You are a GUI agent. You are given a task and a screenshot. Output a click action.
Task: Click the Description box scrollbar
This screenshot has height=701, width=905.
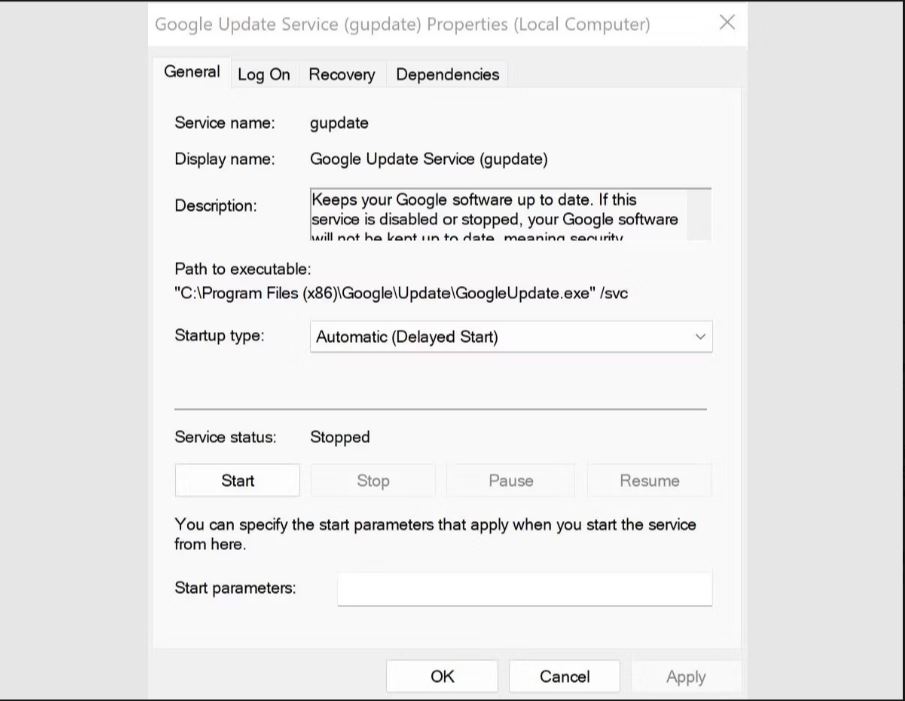(x=699, y=214)
